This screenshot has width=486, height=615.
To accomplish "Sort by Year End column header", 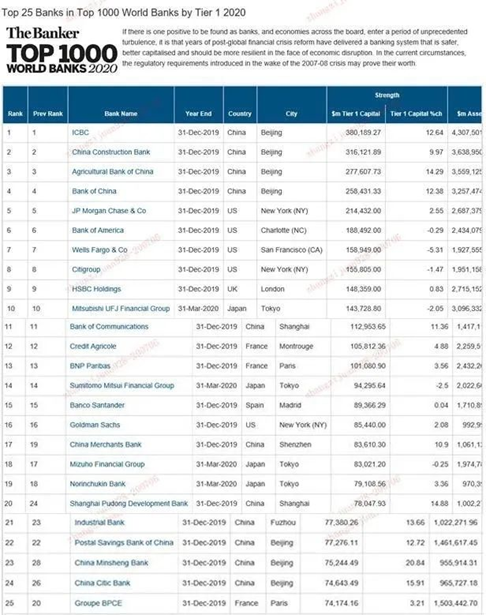I will [x=198, y=114].
